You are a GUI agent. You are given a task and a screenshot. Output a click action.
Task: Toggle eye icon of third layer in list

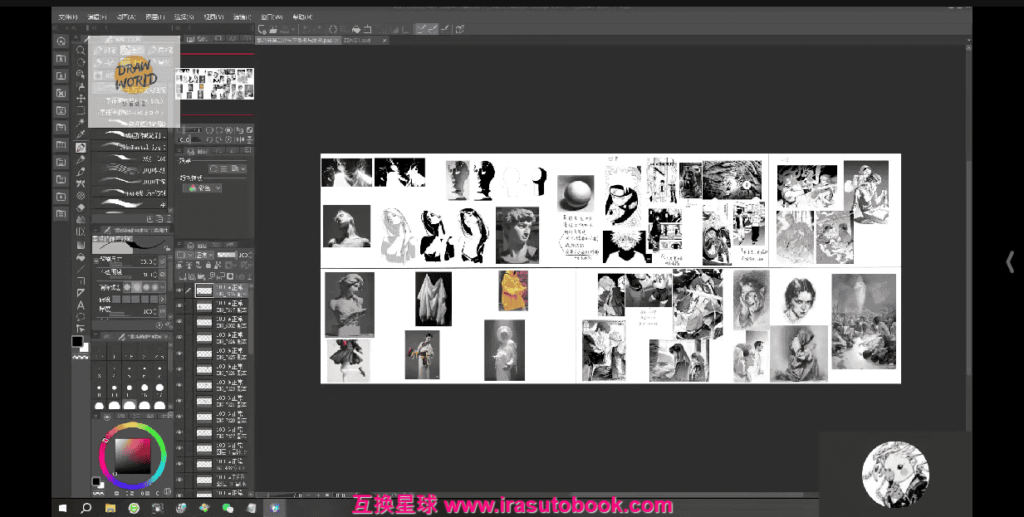180,322
